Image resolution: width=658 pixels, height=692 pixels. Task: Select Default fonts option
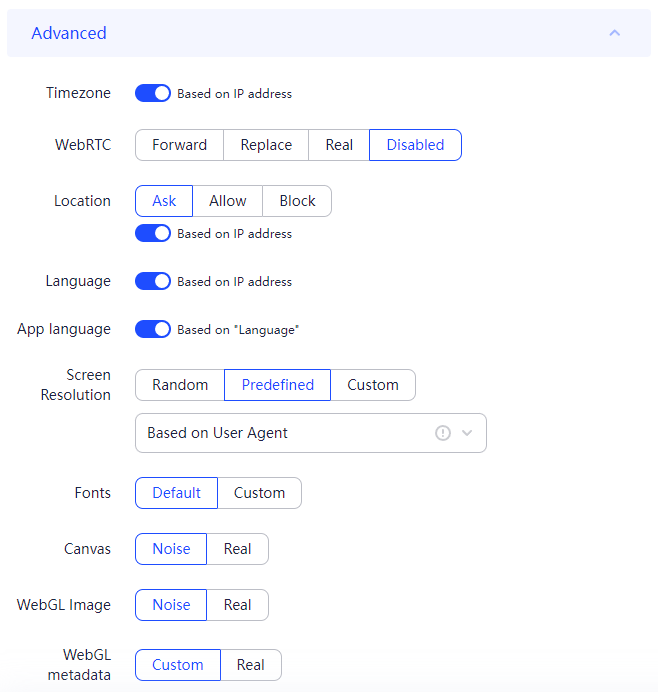pos(177,493)
